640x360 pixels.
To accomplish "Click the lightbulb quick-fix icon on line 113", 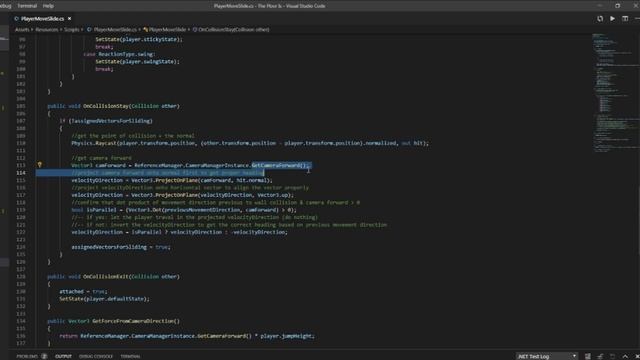I will 40,165.
